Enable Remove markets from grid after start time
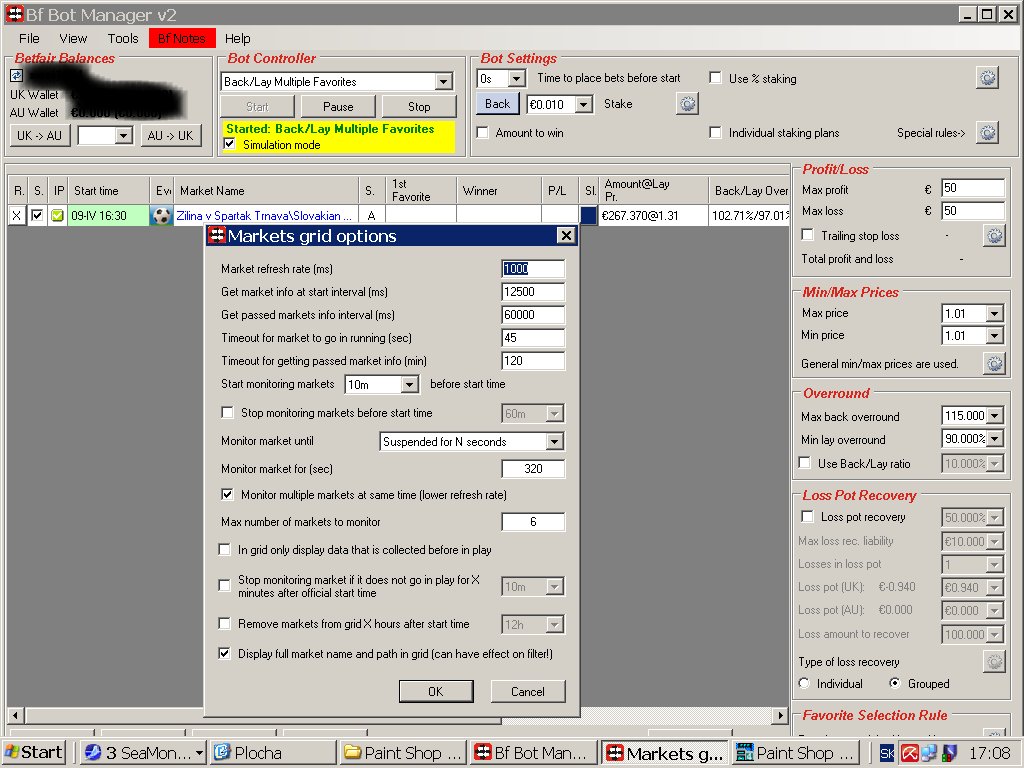1024x768 pixels. [x=225, y=624]
